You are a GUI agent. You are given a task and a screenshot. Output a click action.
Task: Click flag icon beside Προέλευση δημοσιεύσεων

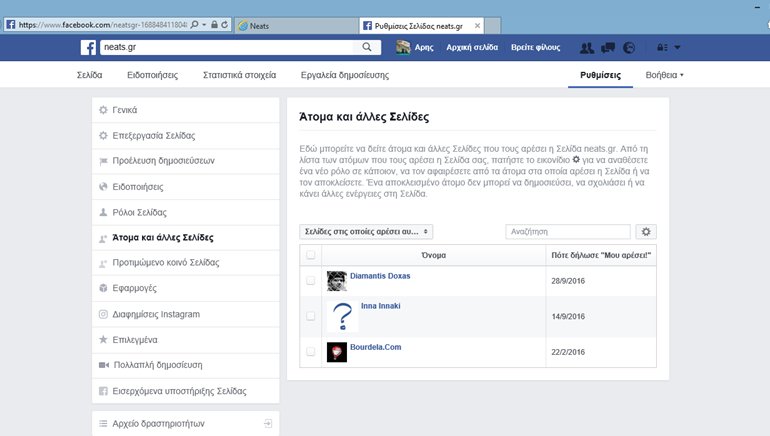103,161
